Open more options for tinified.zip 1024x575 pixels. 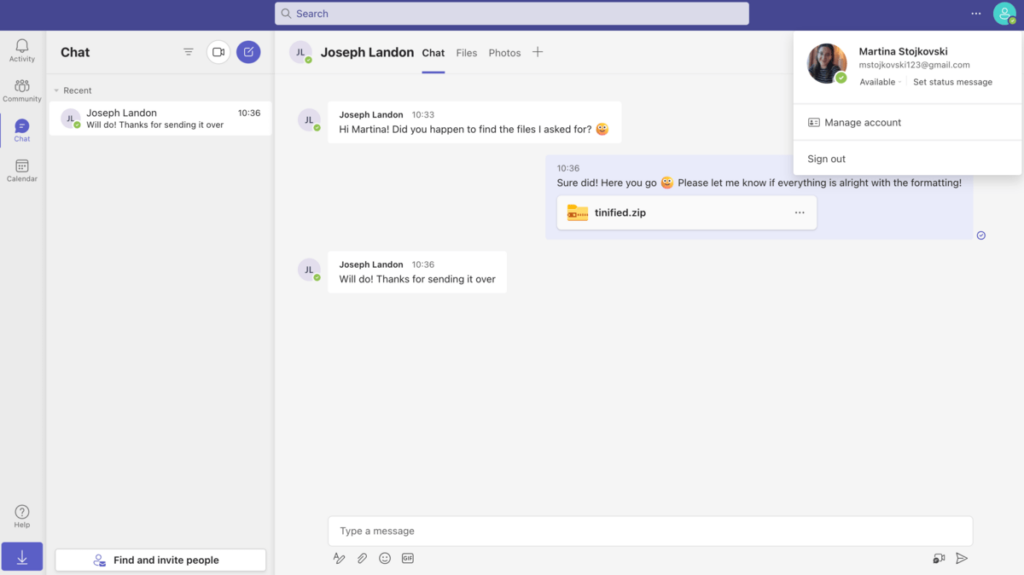799,212
